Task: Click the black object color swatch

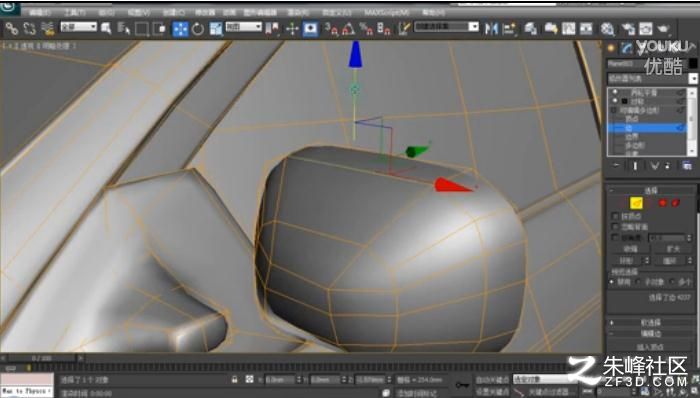Action: (692, 64)
